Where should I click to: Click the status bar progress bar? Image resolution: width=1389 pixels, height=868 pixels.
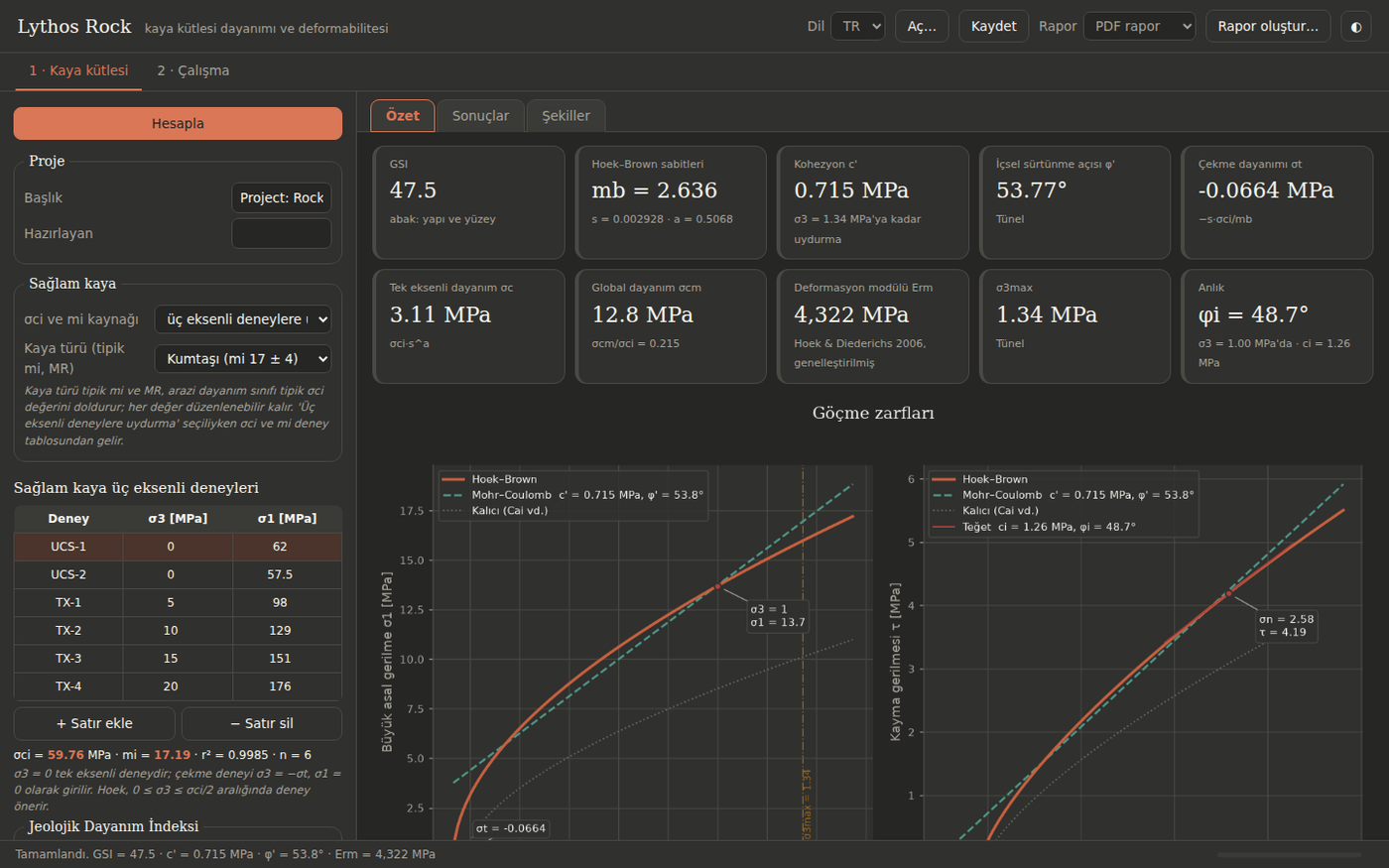[x=1290, y=854]
